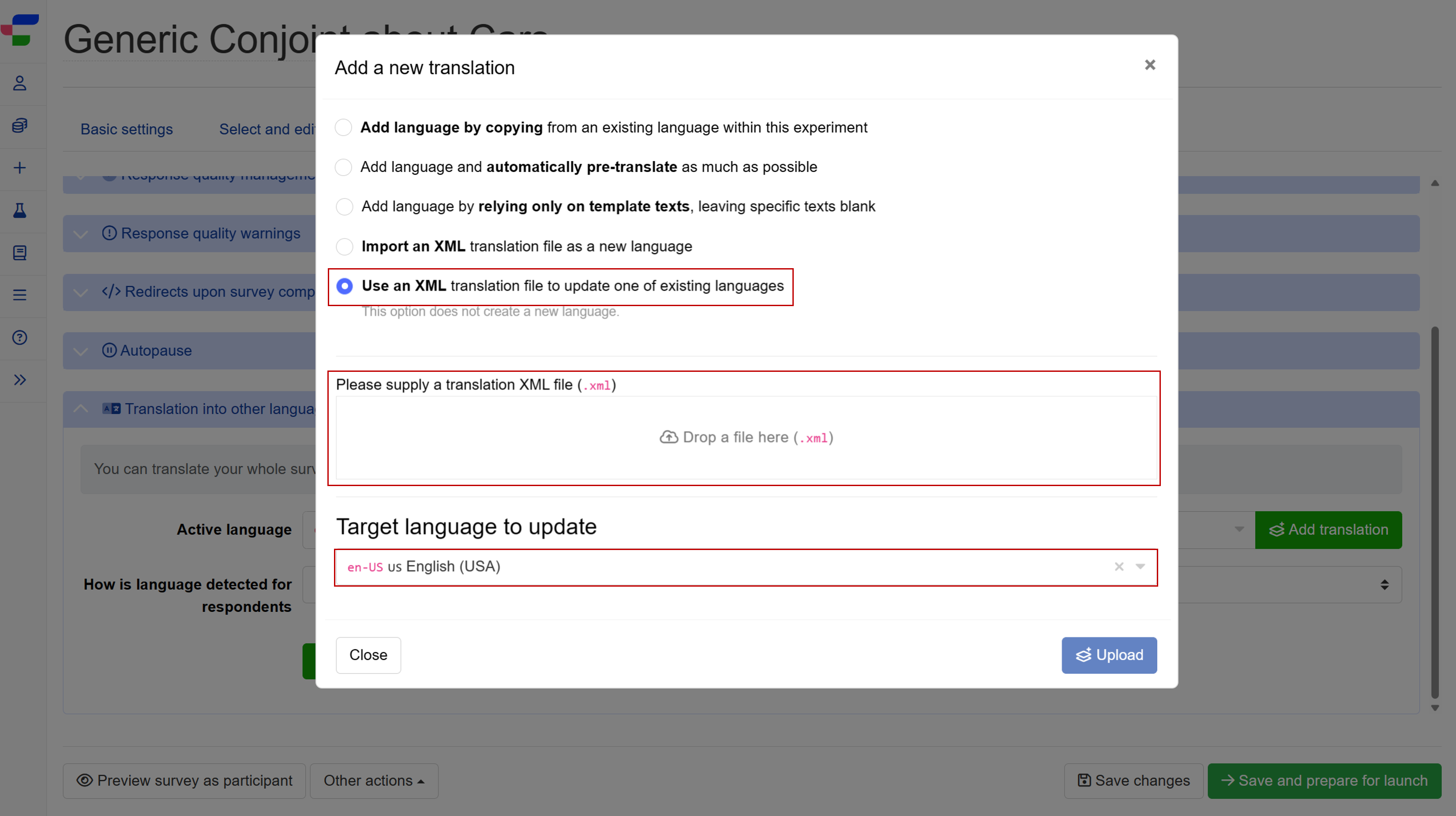1456x816 pixels.
Task: Click the Upload button
Action: coord(1108,655)
